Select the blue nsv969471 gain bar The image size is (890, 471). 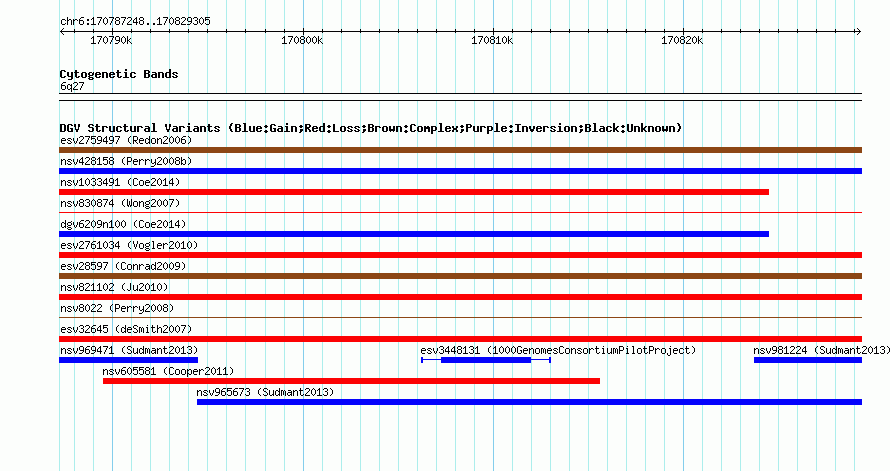coord(128,360)
